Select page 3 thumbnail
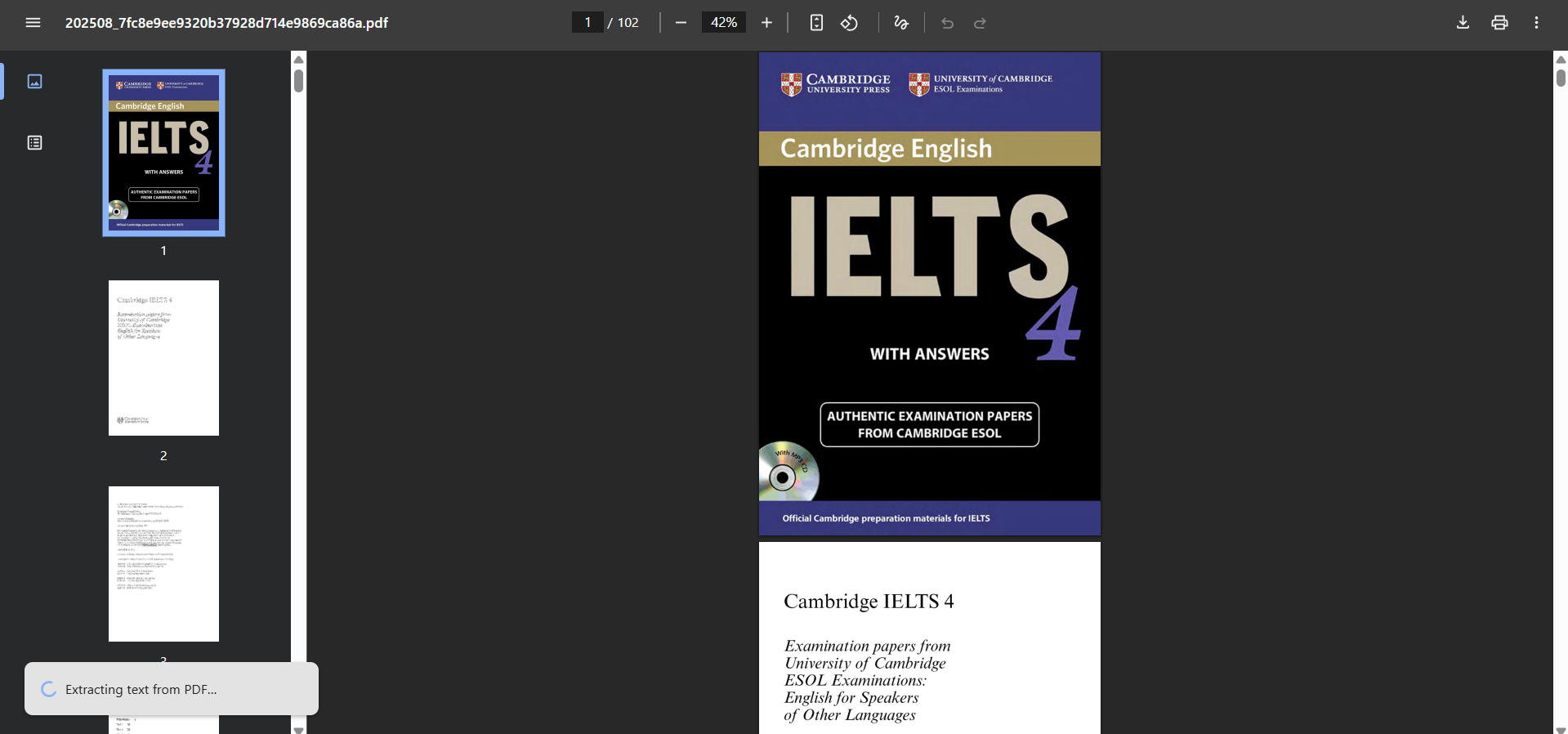 click(163, 564)
